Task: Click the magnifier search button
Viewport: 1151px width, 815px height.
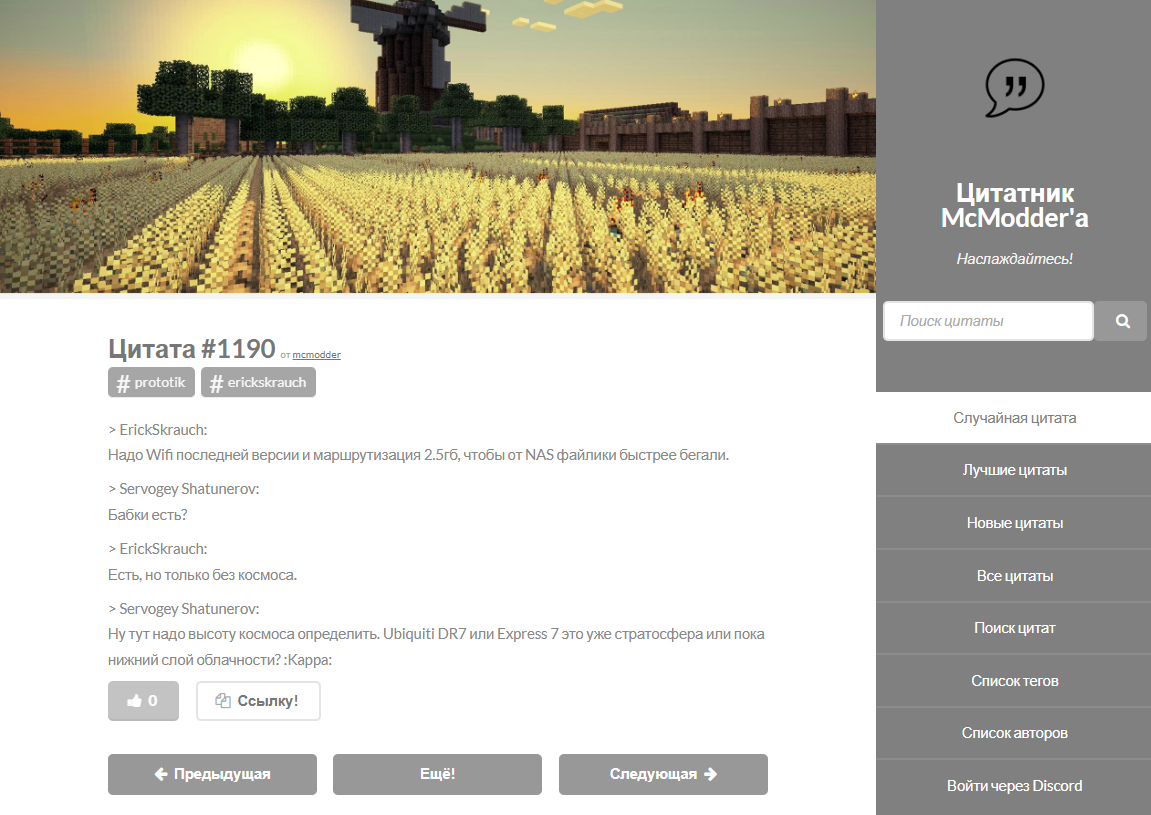Action: (x=1122, y=321)
